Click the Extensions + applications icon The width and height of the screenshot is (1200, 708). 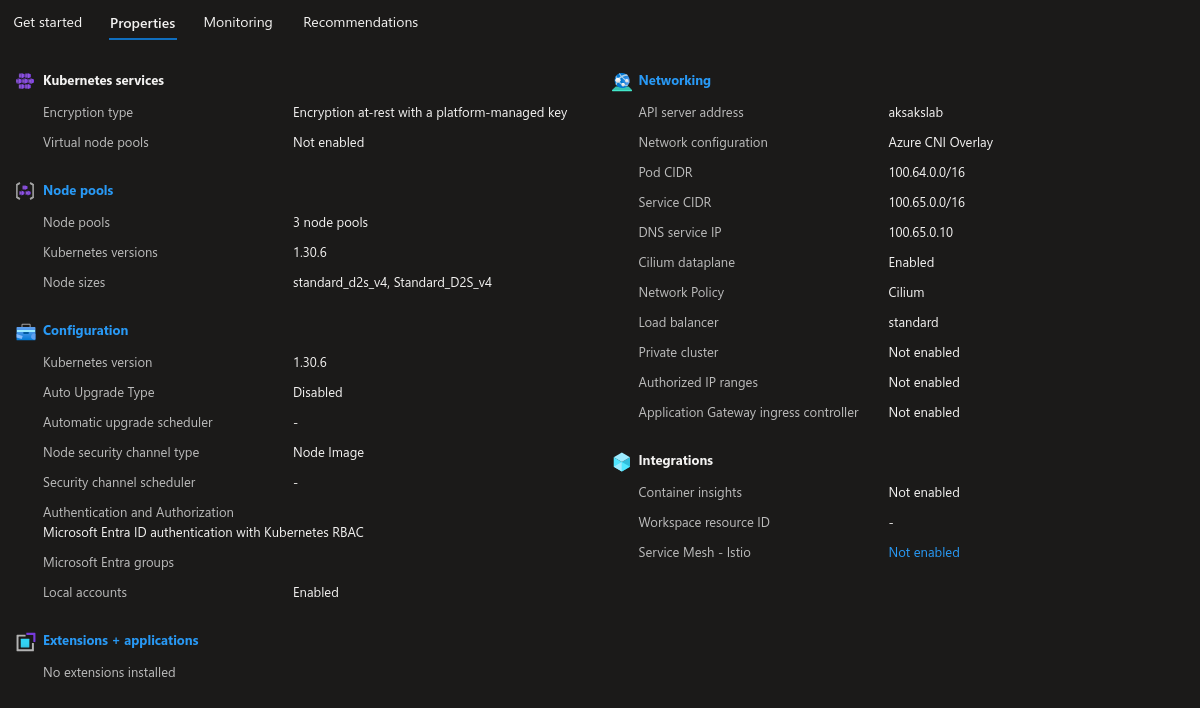pos(25,641)
